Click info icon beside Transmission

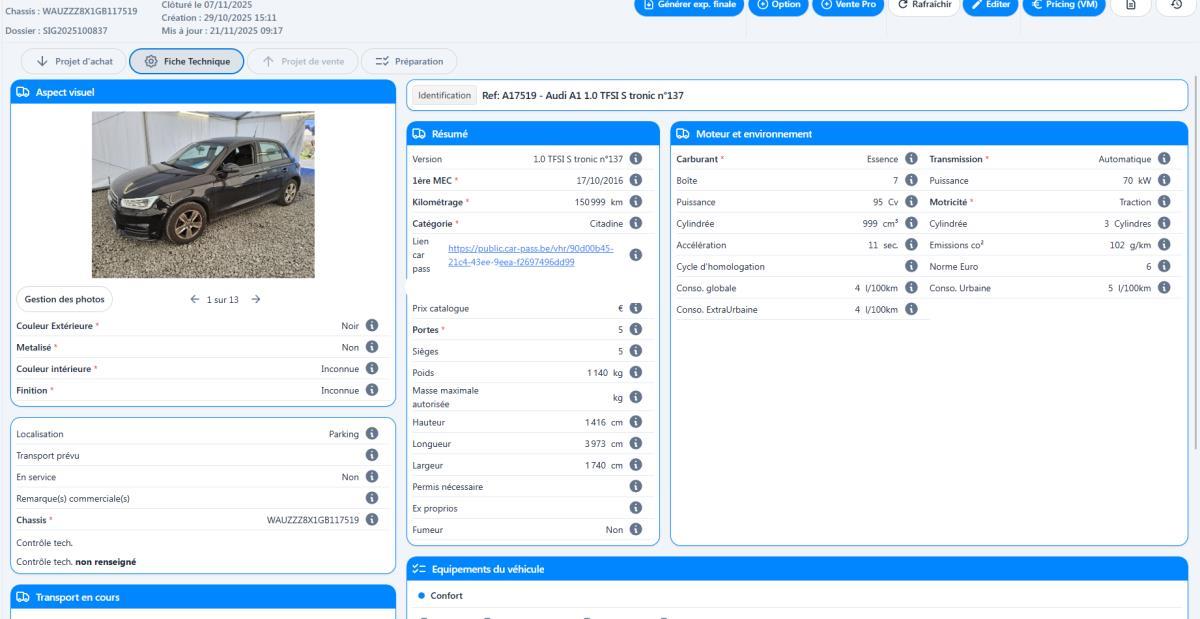[1163, 159]
